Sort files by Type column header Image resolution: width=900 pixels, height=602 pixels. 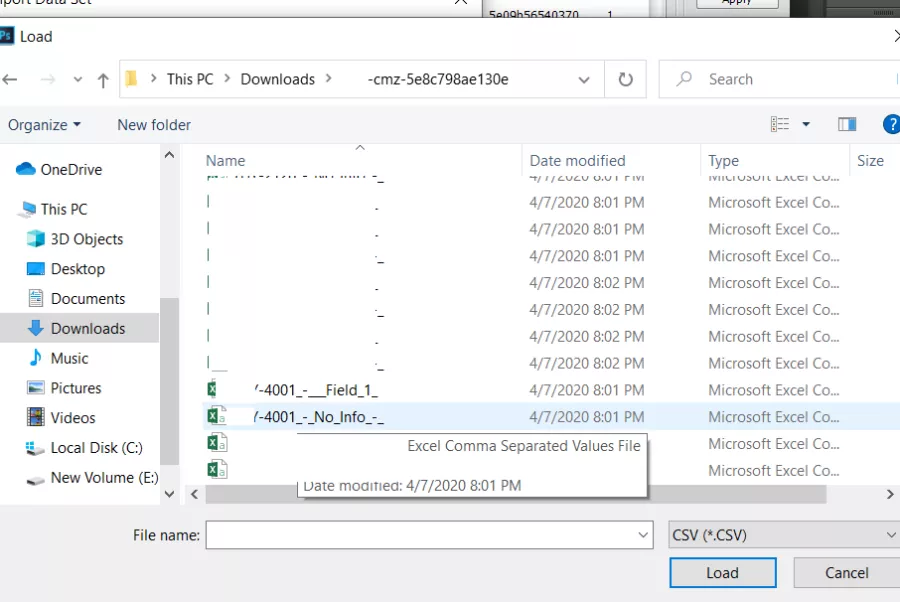tap(723, 160)
